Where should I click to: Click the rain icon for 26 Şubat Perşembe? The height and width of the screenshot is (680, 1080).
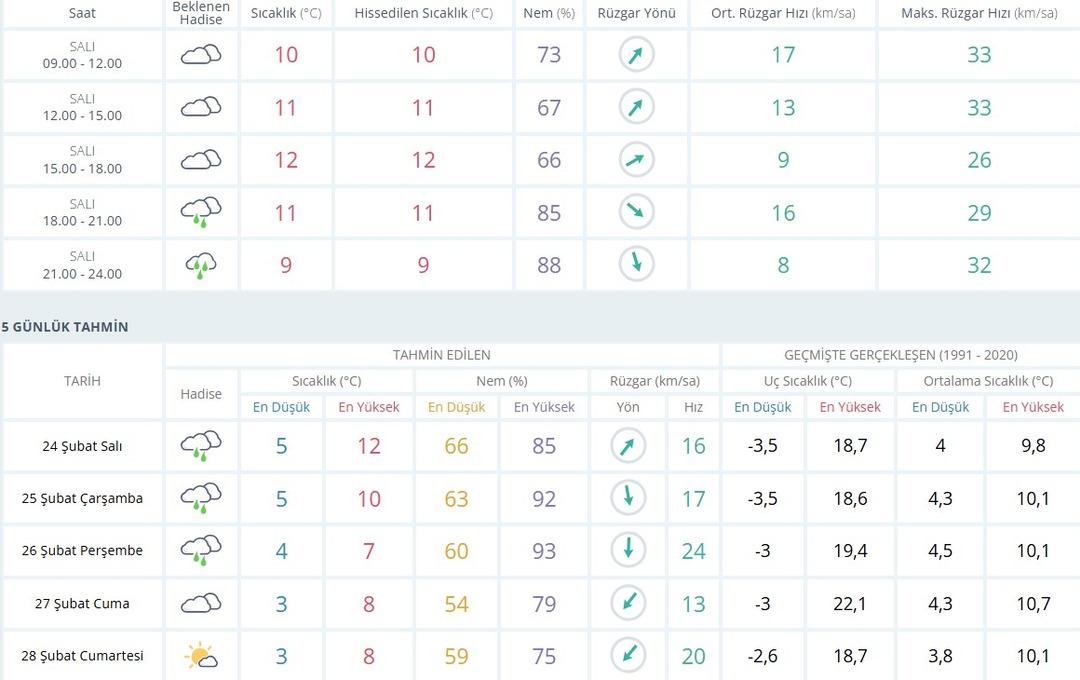click(201, 551)
